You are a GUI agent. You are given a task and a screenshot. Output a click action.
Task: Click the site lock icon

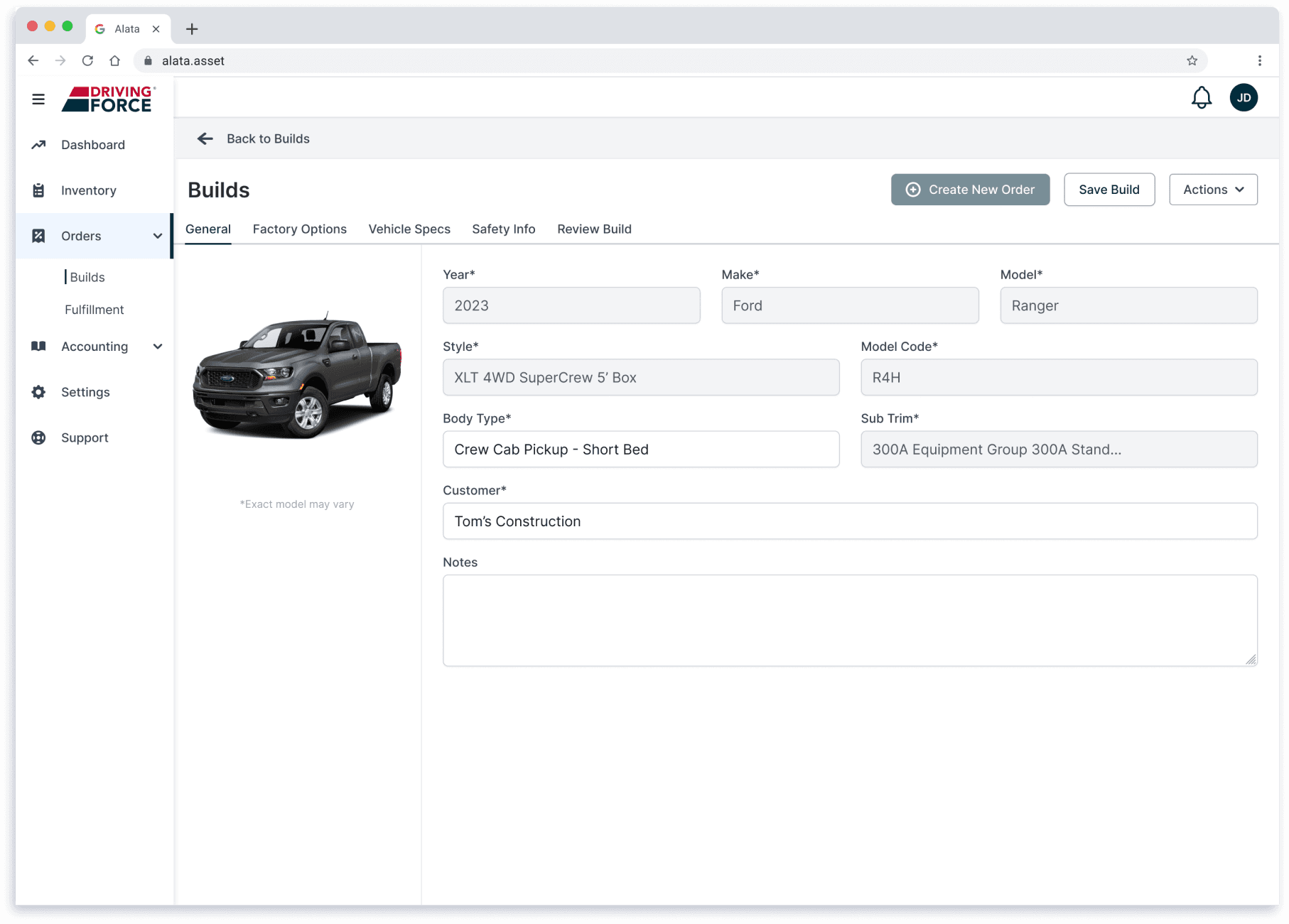coord(148,60)
